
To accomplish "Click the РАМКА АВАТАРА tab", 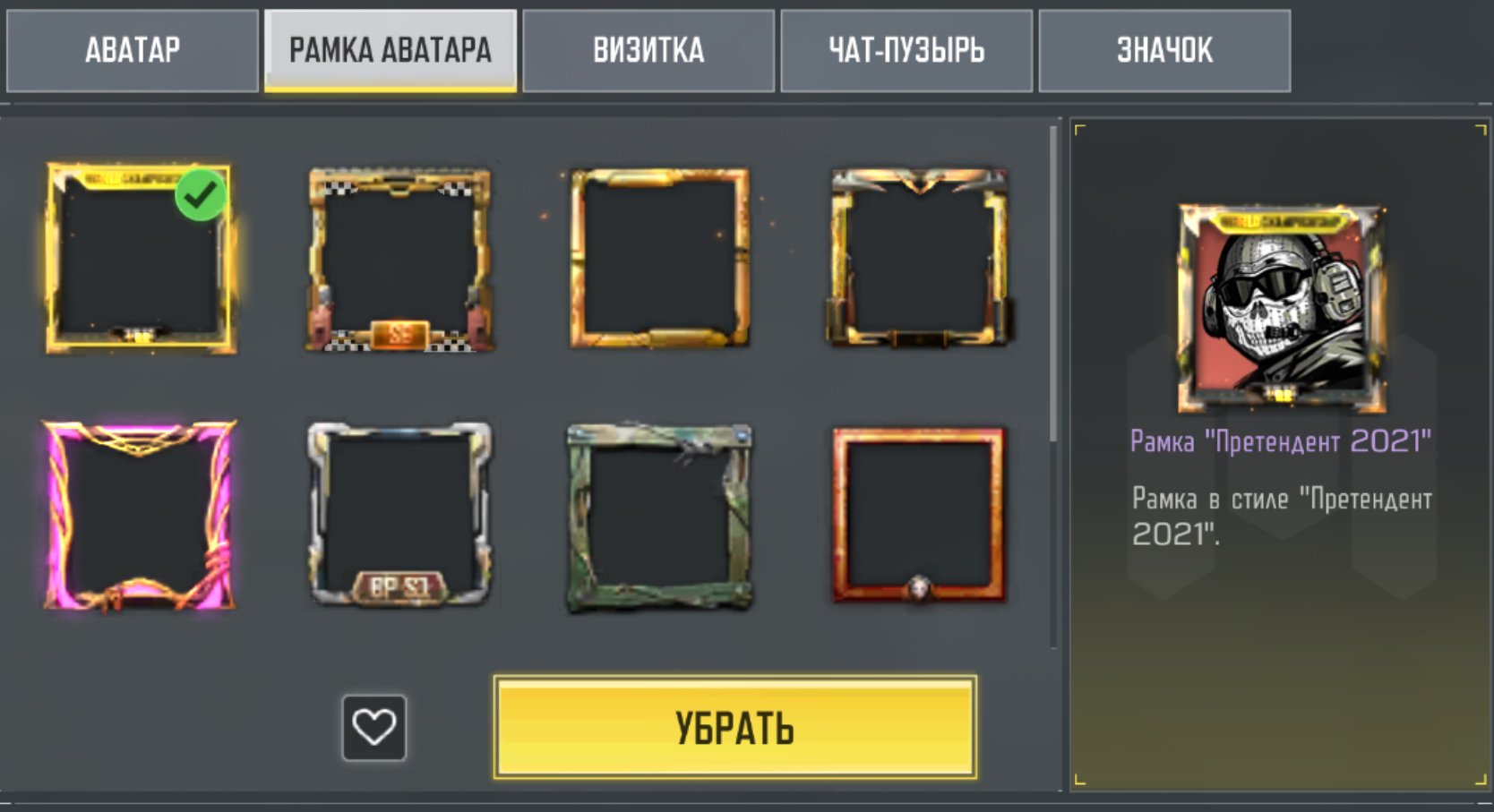I will (x=391, y=50).
